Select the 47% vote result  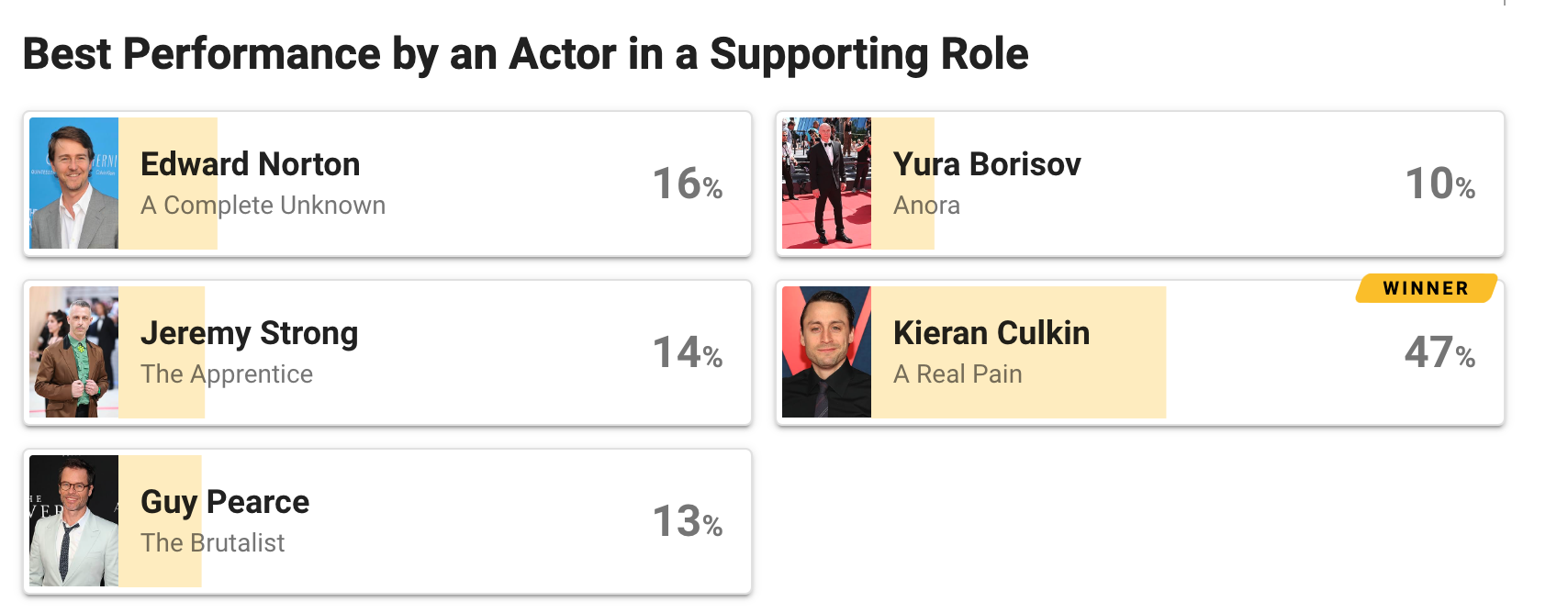pos(1439,352)
